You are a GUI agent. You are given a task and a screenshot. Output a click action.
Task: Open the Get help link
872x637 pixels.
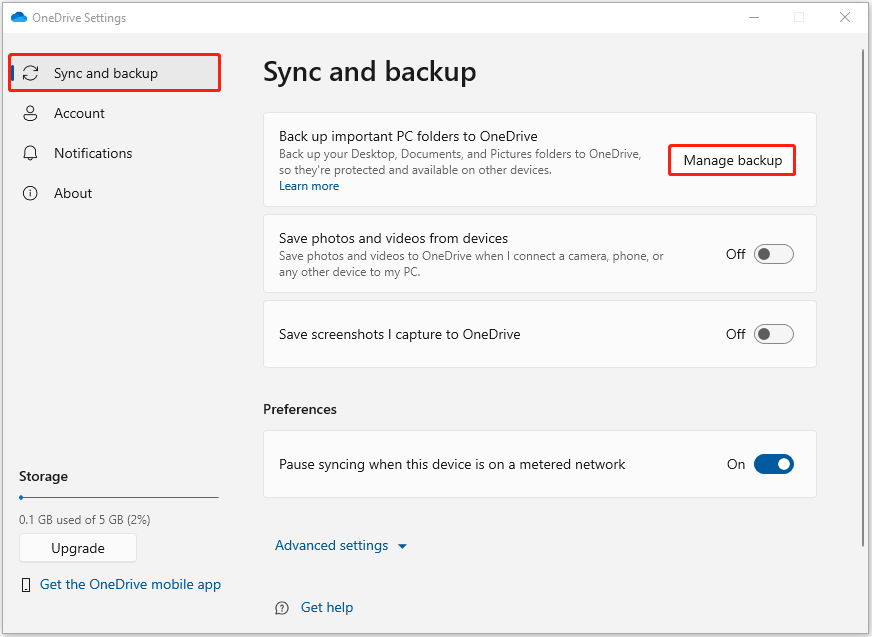[x=326, y=608]
